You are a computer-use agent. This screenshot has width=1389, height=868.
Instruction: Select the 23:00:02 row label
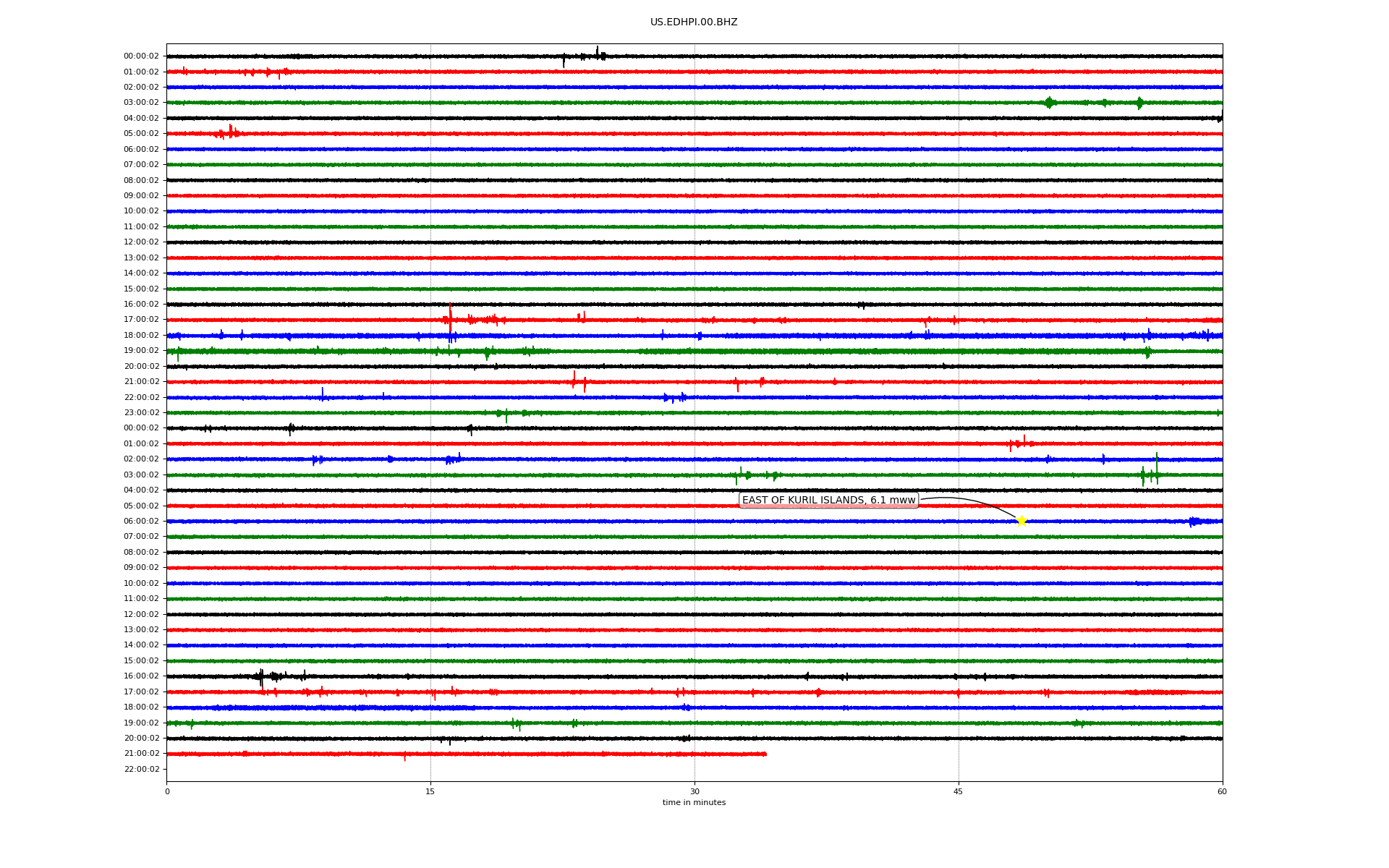point(141,413)
